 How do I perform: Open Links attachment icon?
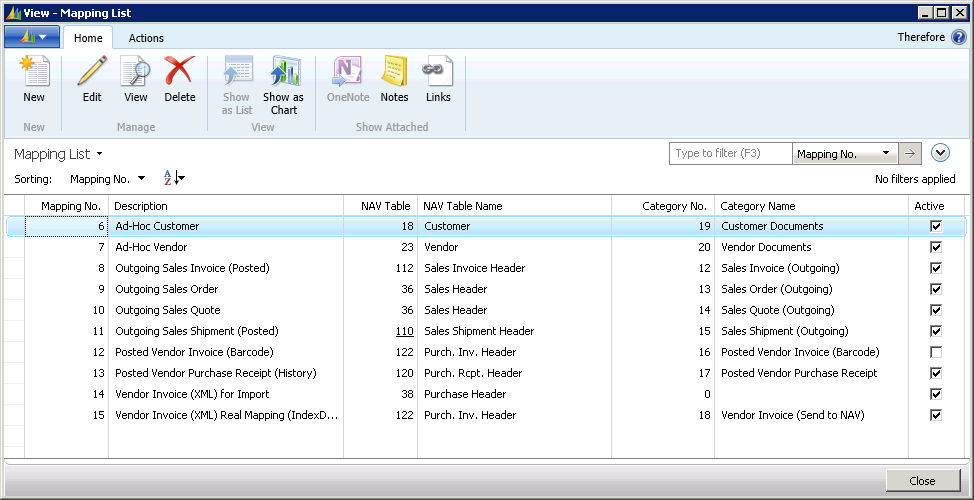coord(438,73)
